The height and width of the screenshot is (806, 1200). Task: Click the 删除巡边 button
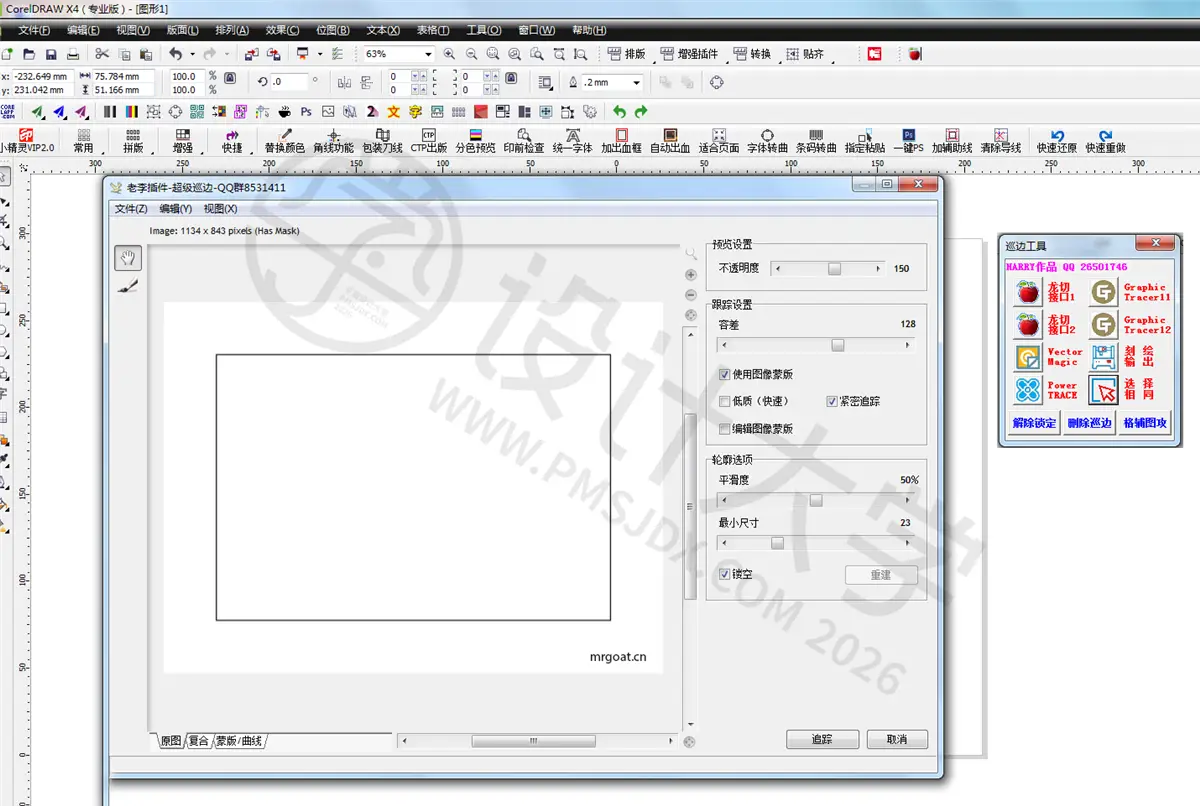[1089, 423]
